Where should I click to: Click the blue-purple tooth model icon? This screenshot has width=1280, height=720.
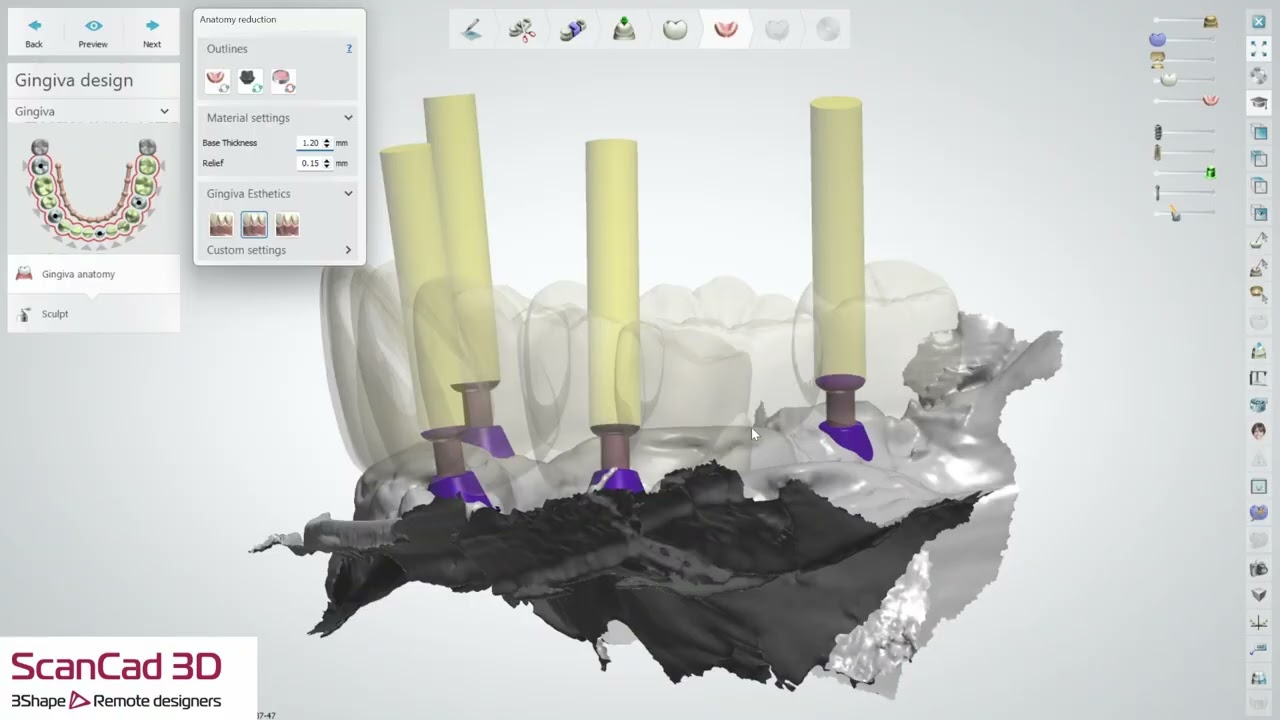coord(1259,513)
